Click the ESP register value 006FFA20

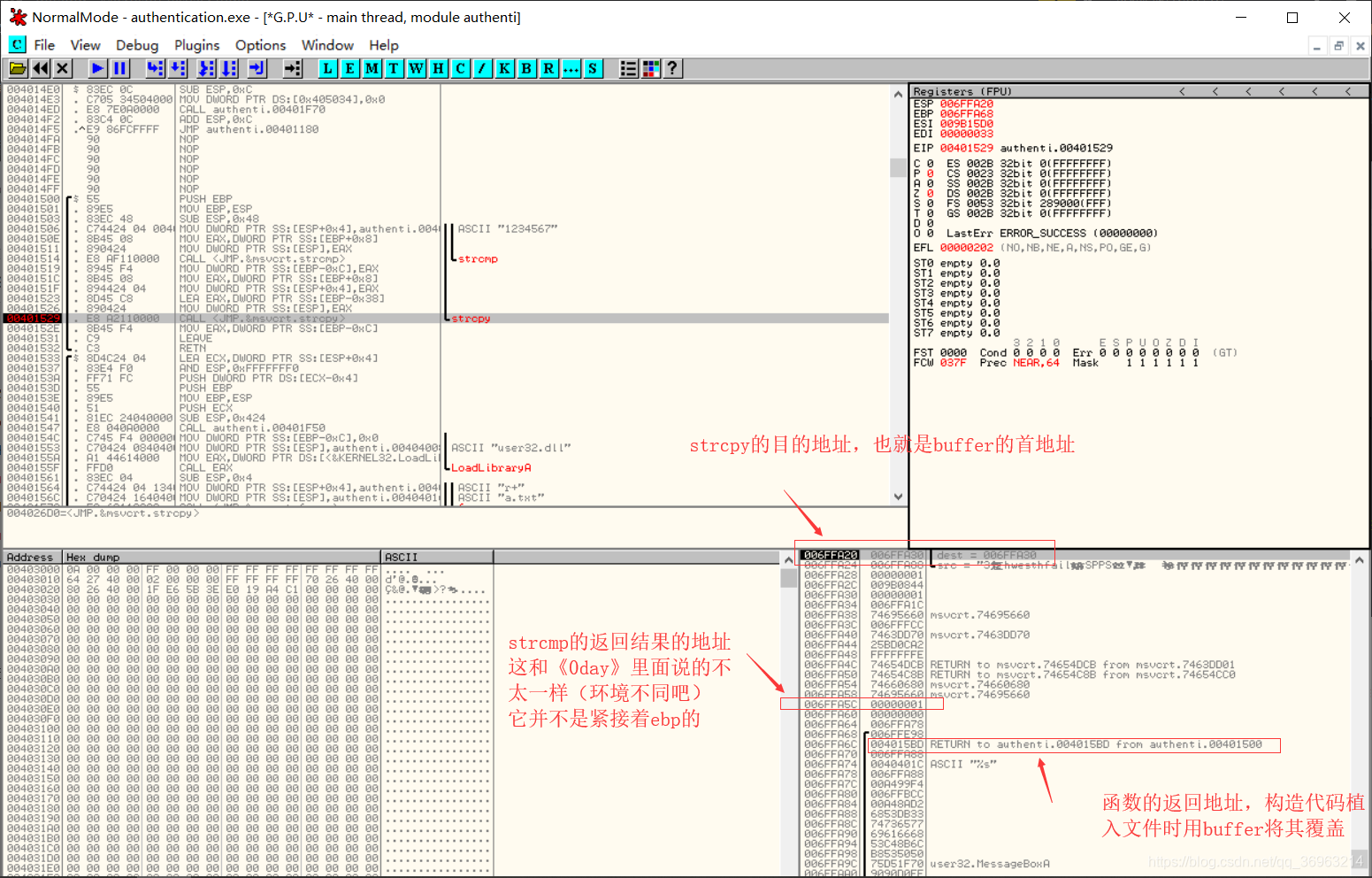(x=966, y=104)
